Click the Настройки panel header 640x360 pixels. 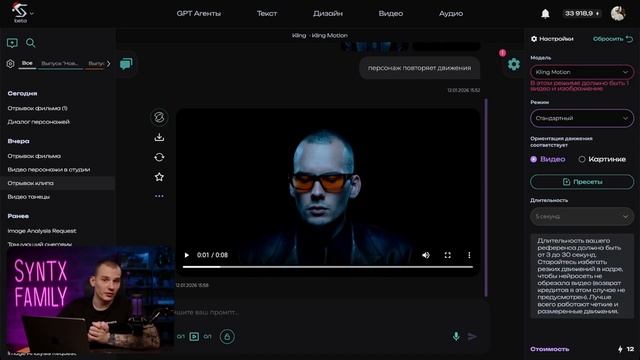pyautogui.click(x=552, y=39)
